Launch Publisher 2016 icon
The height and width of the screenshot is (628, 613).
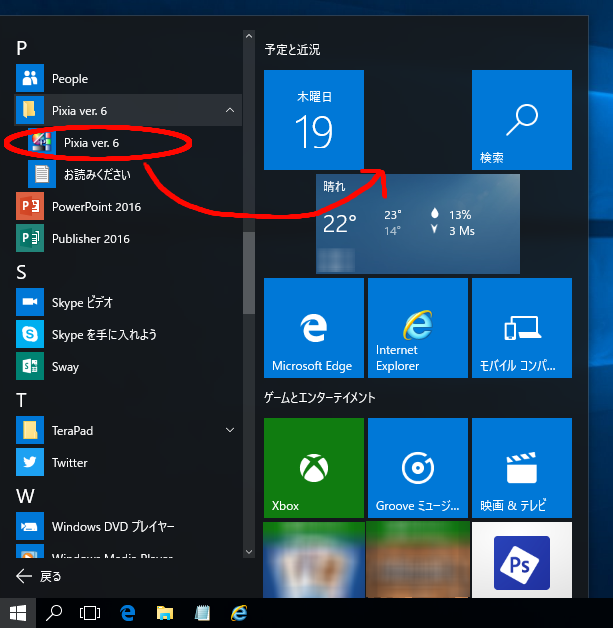coord(30,238)
